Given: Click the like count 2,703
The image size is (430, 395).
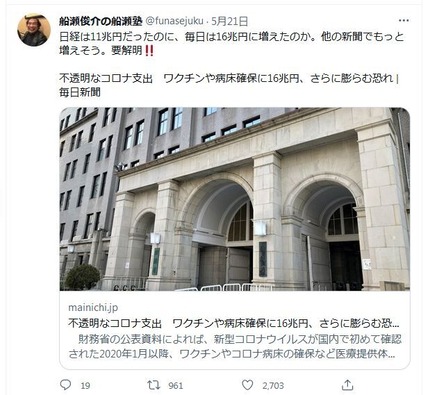Looking at the screenshot, I should tap(273, 386).
